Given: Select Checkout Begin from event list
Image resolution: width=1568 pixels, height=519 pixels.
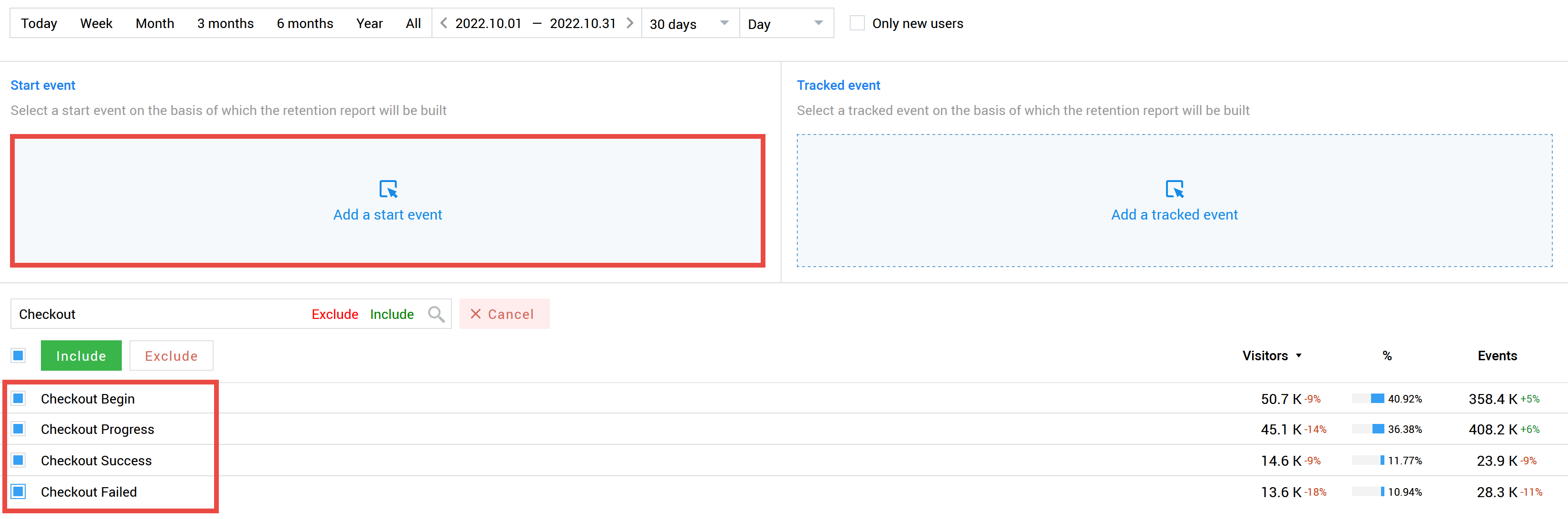Looking at the screenshot, I should click(89, 397).
